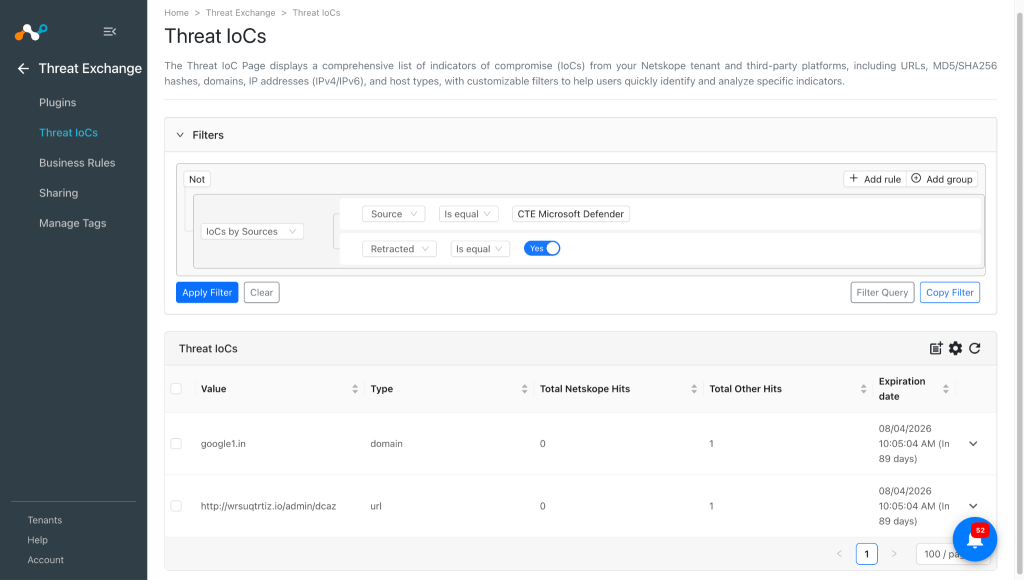Click CTE Microsoft Defender value field
1024x580 pixels.
571,214
